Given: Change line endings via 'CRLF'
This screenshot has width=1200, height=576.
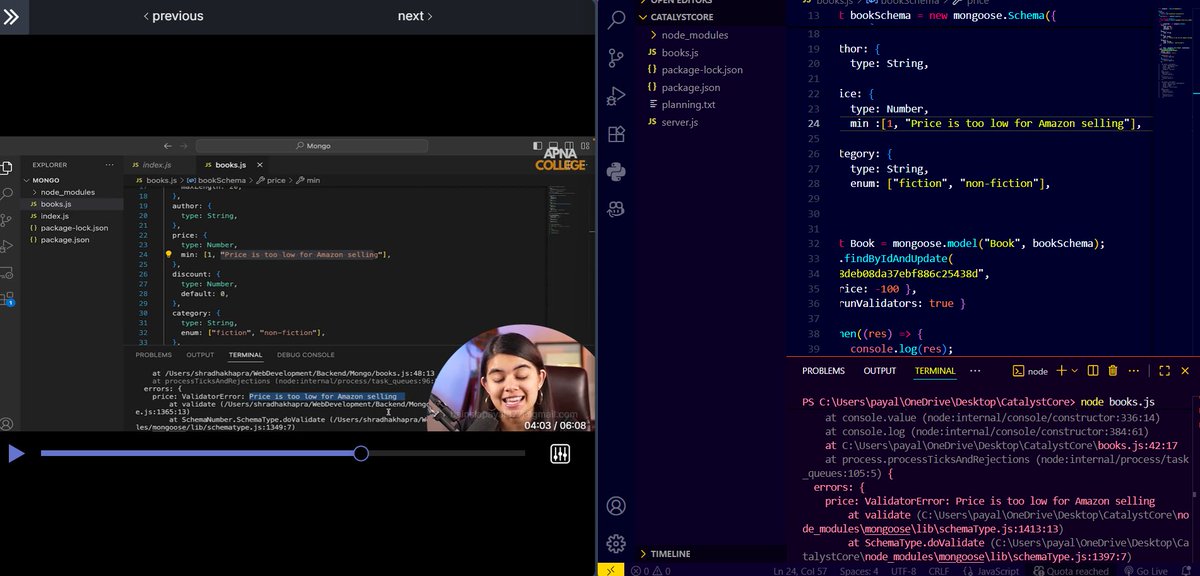Looking at the screenshot, I should coord(938,571).
